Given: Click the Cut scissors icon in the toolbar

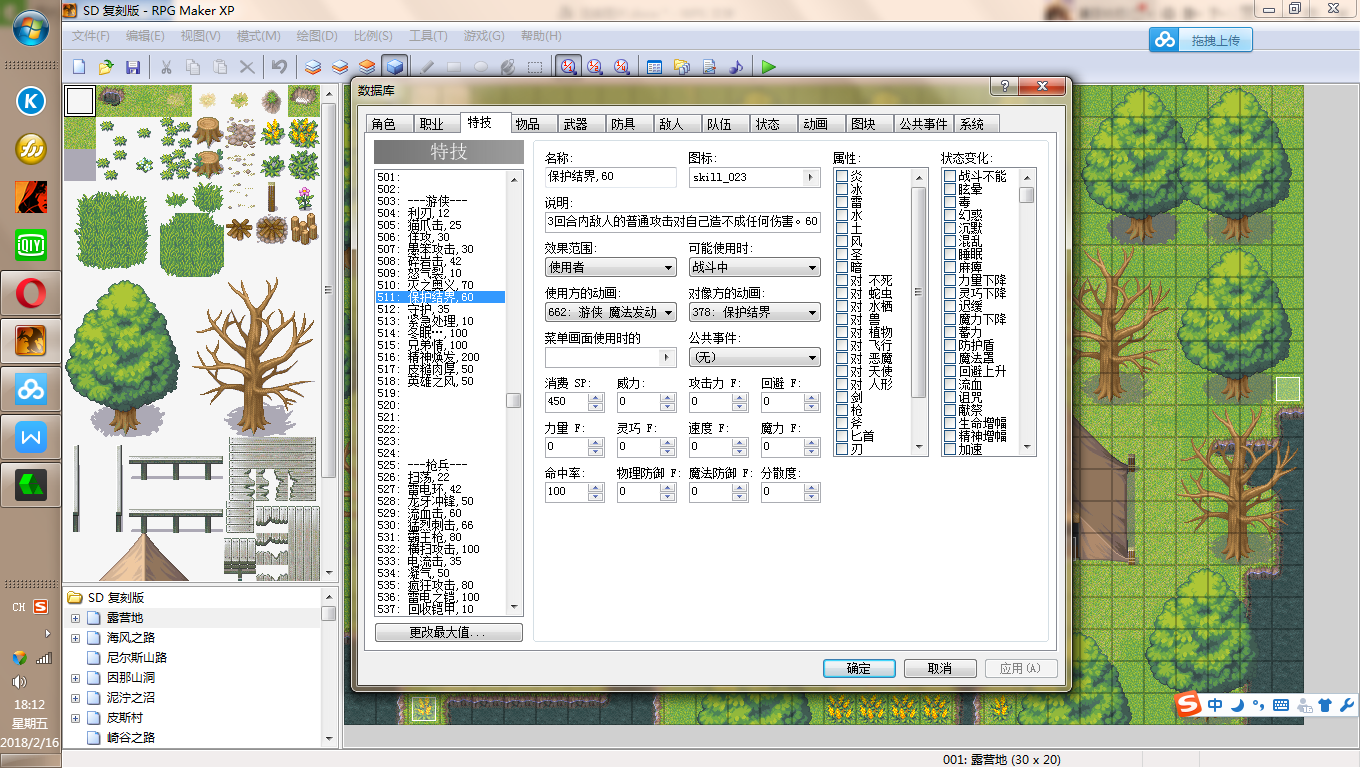Looking at the screenshot, I should 166,67.
